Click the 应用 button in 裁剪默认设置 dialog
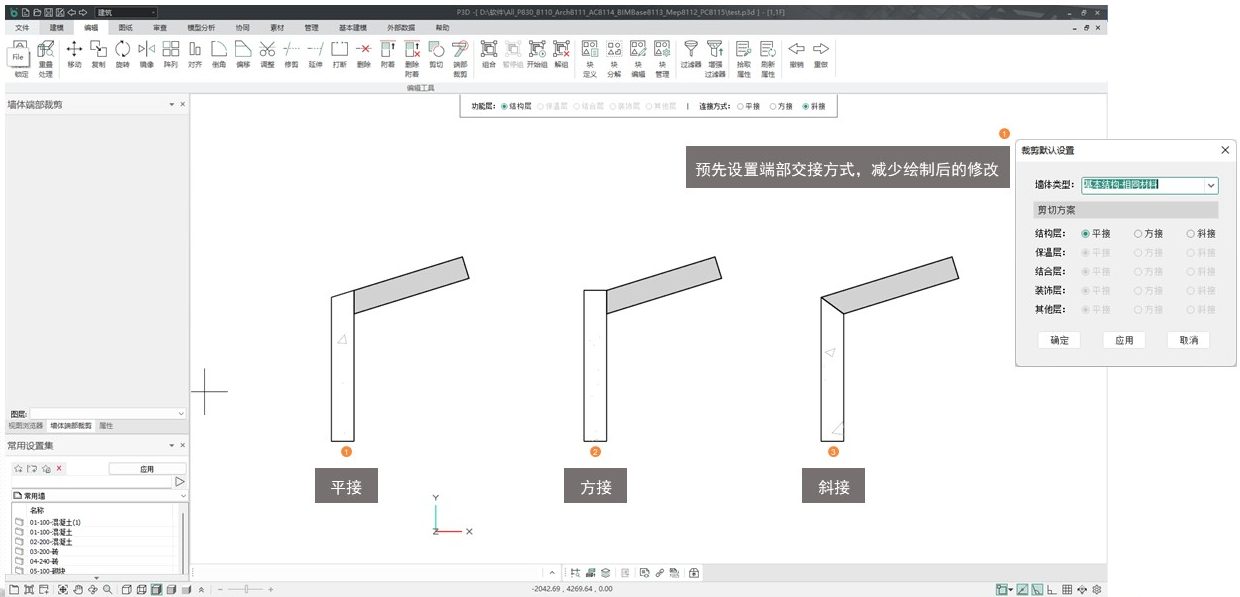The width and height of the screenshot is (1240, 597). (1124, 340)
